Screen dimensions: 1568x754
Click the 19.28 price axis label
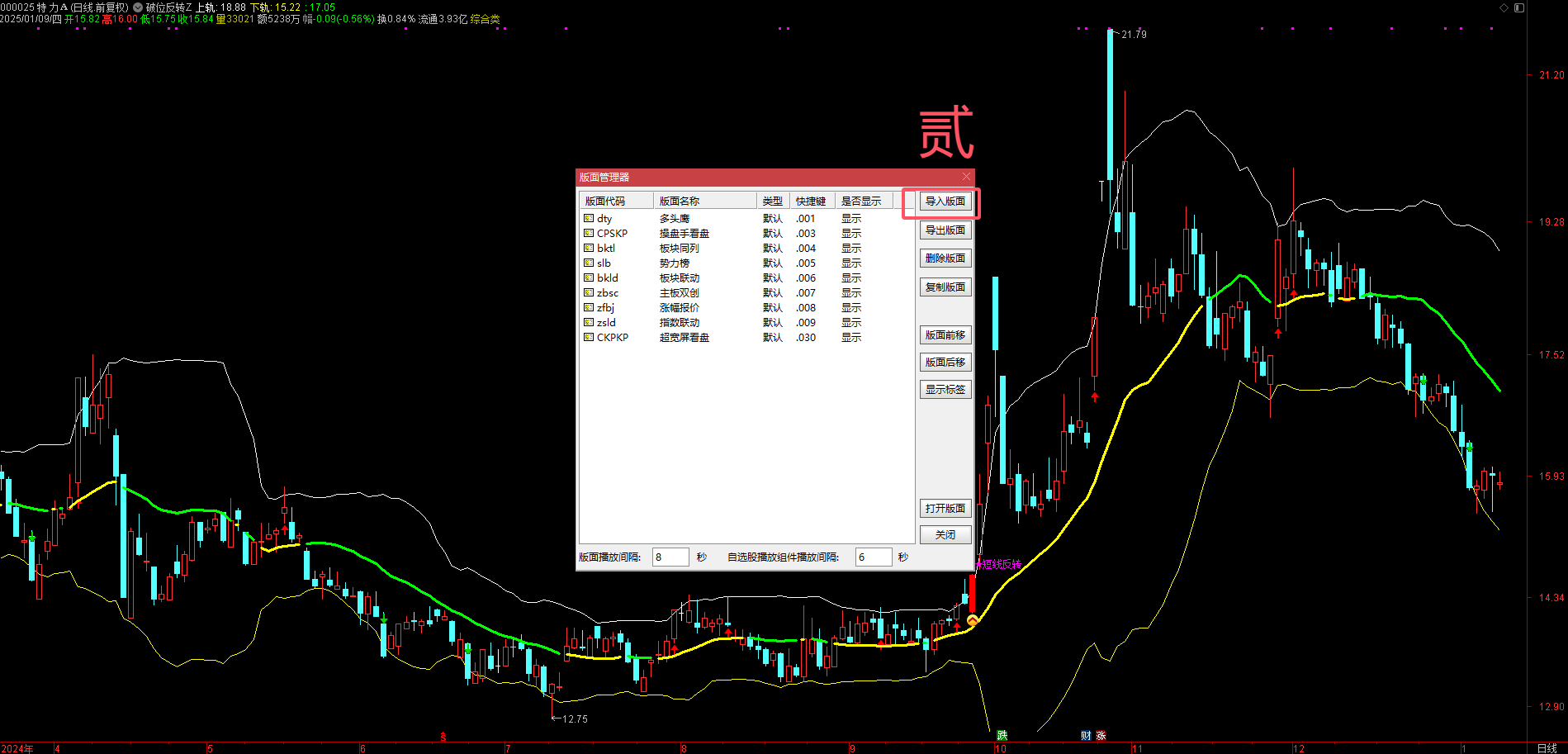pyautogui.click(x=1551, y=222)
